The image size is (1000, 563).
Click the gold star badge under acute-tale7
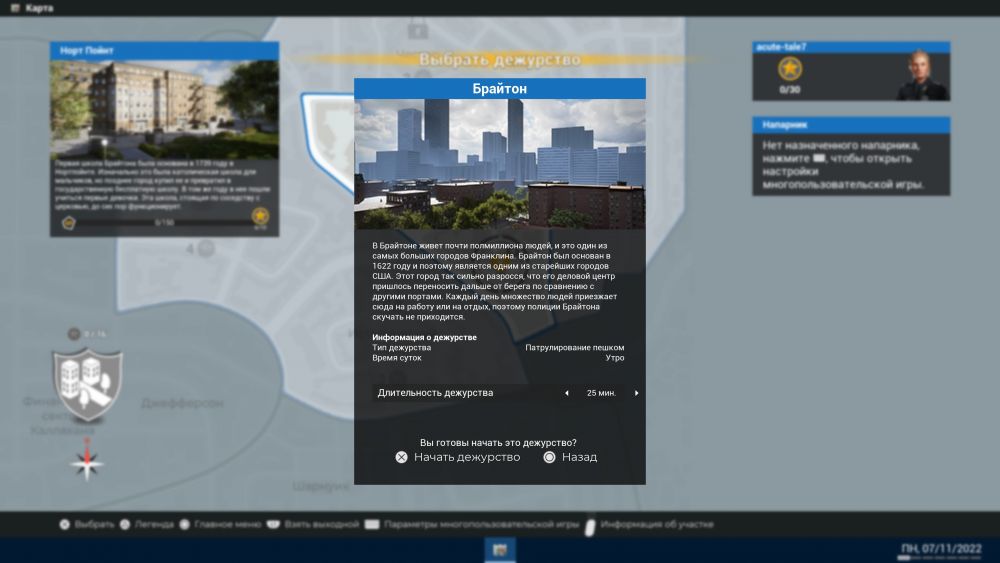coord(790,69)
